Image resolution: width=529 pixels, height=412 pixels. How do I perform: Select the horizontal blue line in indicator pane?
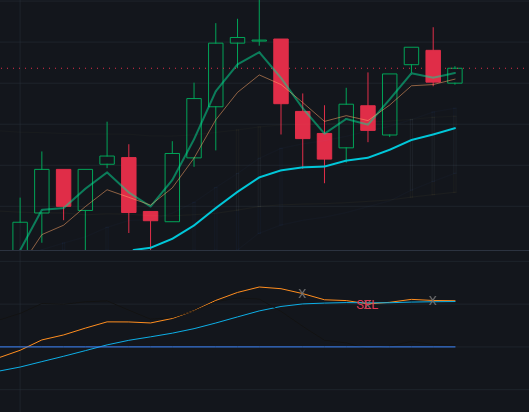pos(228,347)
